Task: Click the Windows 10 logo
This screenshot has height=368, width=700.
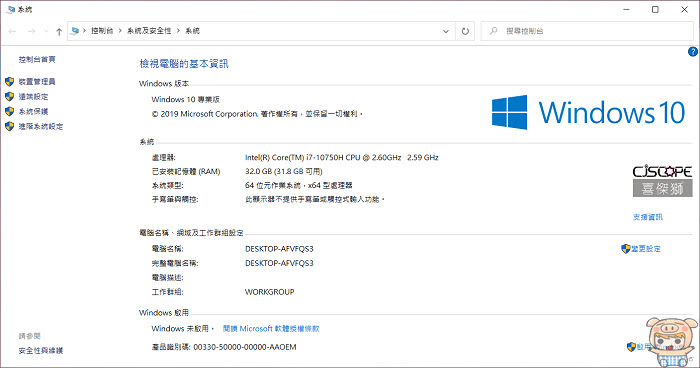Action: pos(588,112)
